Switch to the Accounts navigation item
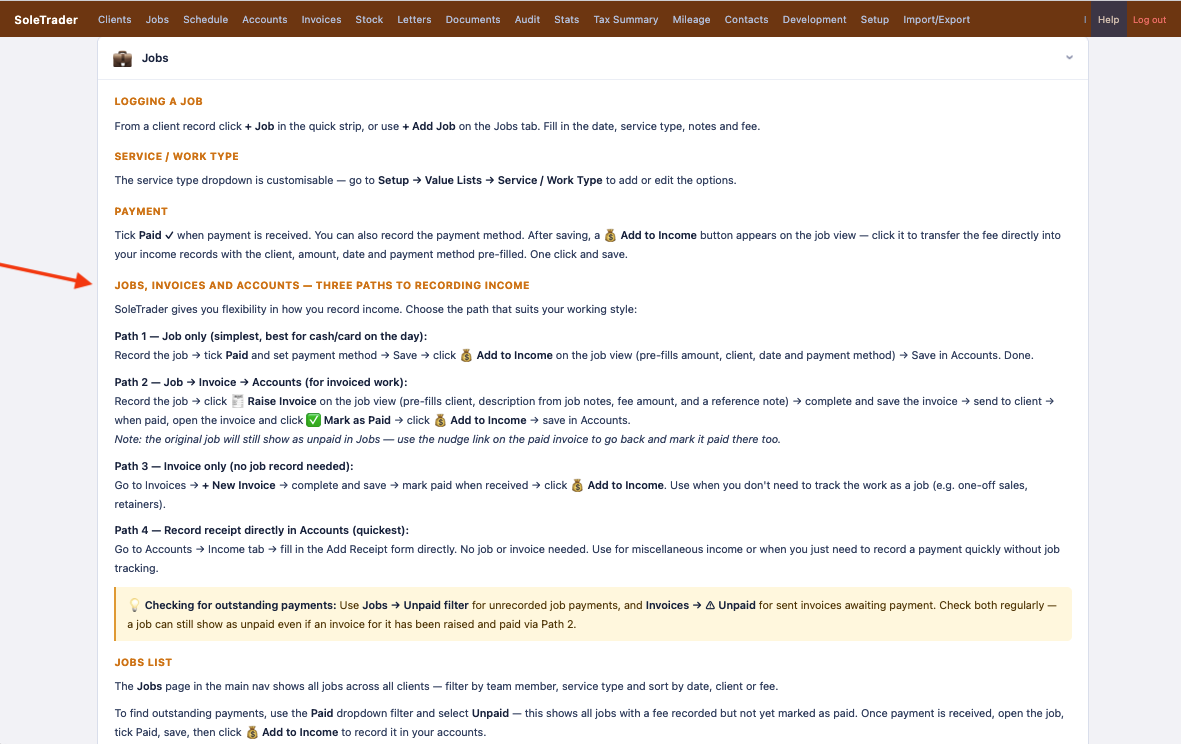The image size is (1181, 744). (x=264, y=20)
